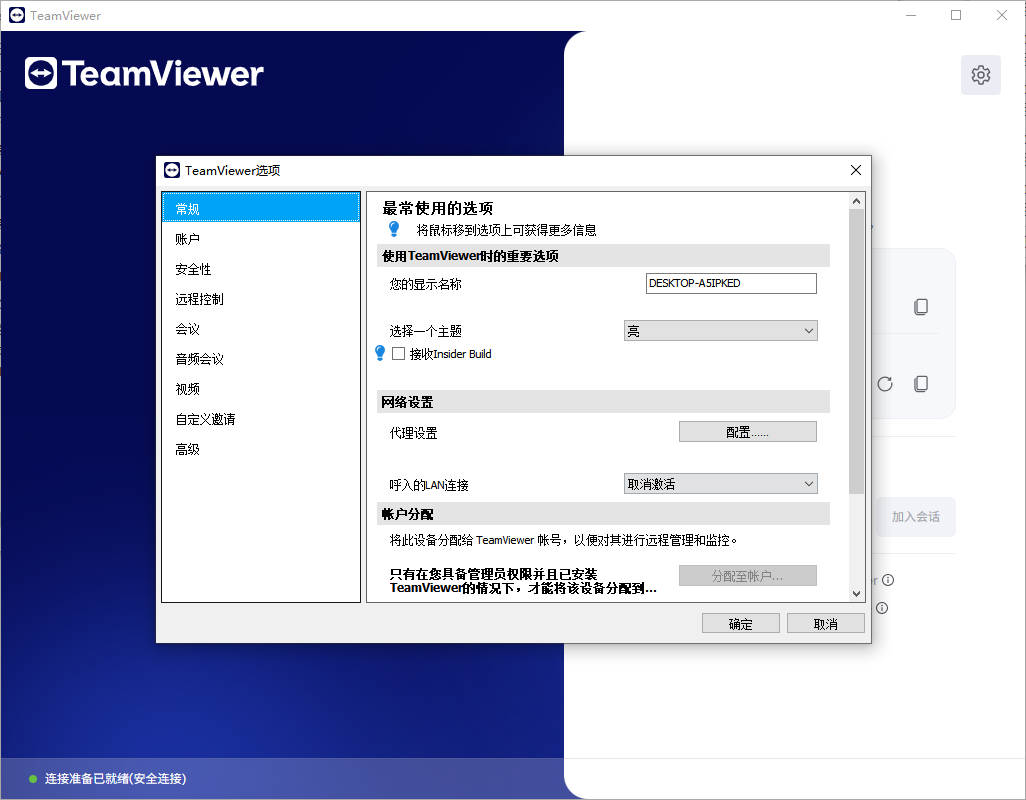Click the options panel scrollbar thumb

pos(856,351)
